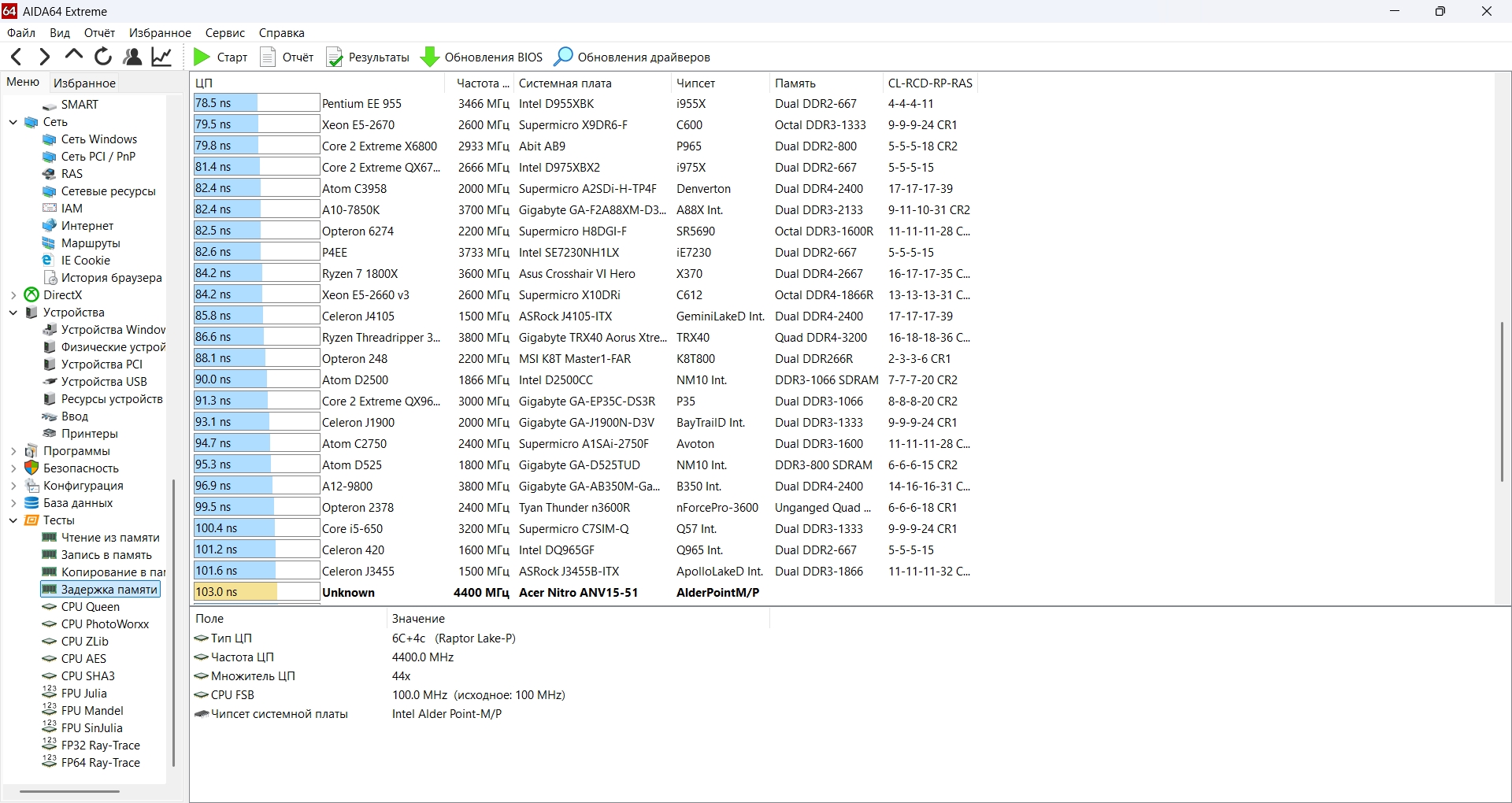Open Сетевые ресурсы in the tree
The image size is (1512, 803).
[109, 191]
